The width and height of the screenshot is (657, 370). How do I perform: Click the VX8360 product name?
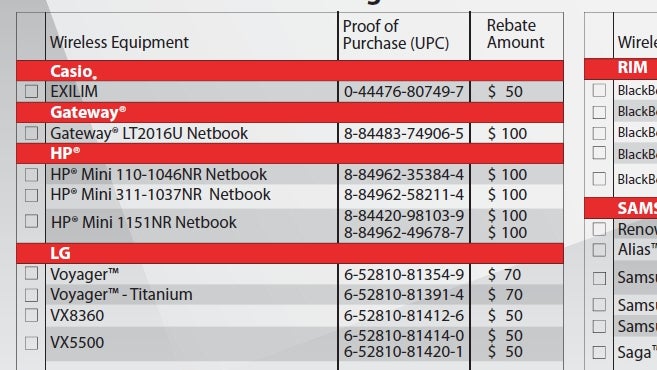(x=77, y=316)
